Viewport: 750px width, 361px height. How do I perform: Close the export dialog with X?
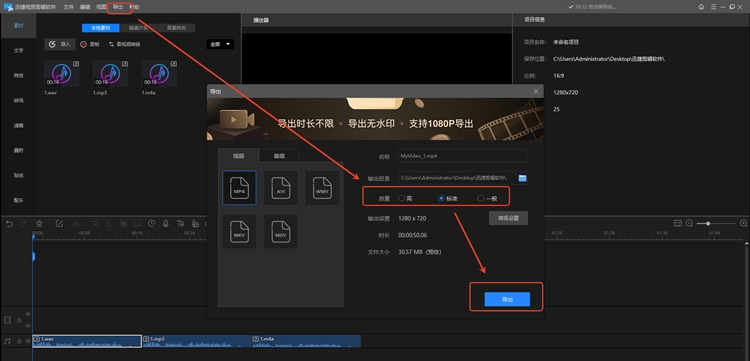536,91
